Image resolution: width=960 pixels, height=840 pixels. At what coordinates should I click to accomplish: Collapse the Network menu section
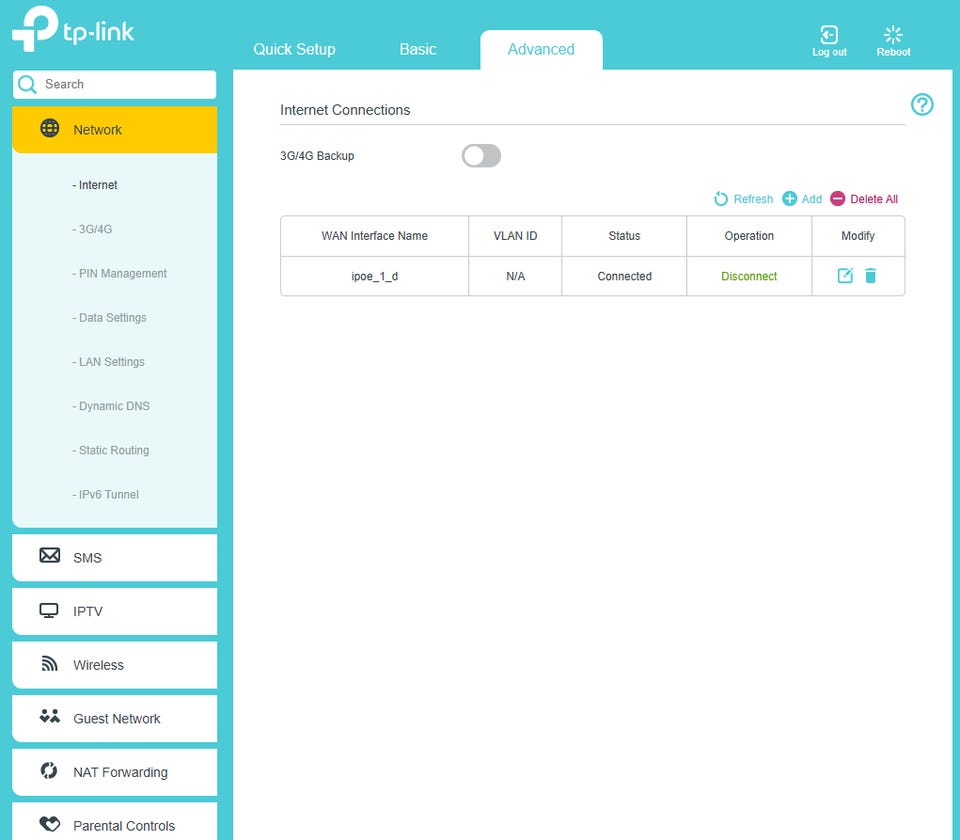114,130
